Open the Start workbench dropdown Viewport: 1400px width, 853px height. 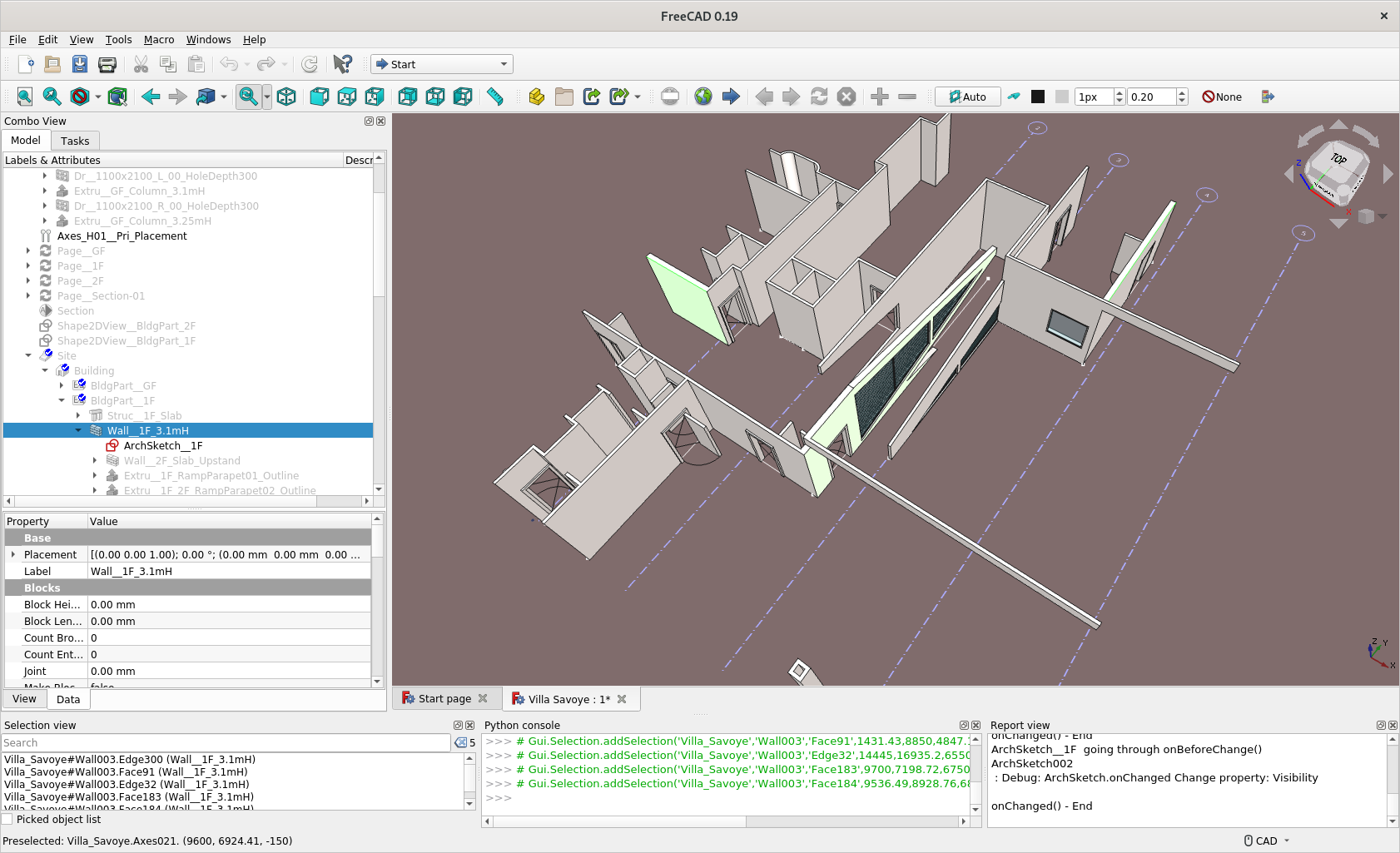click(x=442, y=64)
